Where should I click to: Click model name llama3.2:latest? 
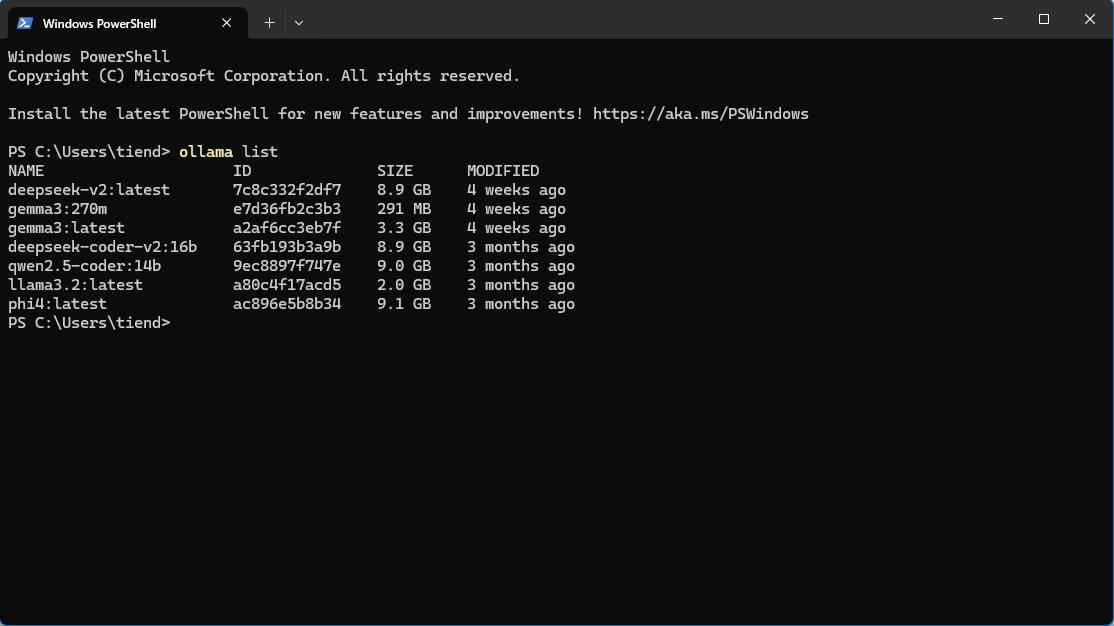pyautogui.click(x=75, y=284)
